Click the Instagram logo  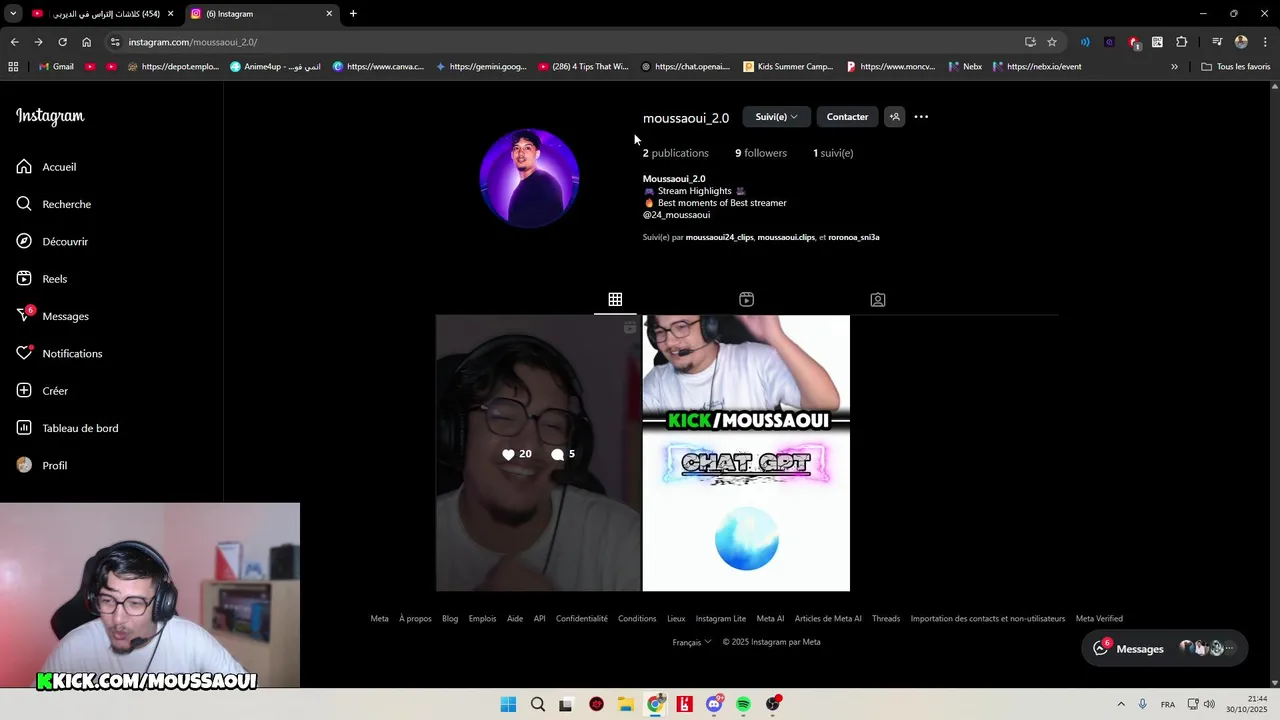click(x=50, y=116)
